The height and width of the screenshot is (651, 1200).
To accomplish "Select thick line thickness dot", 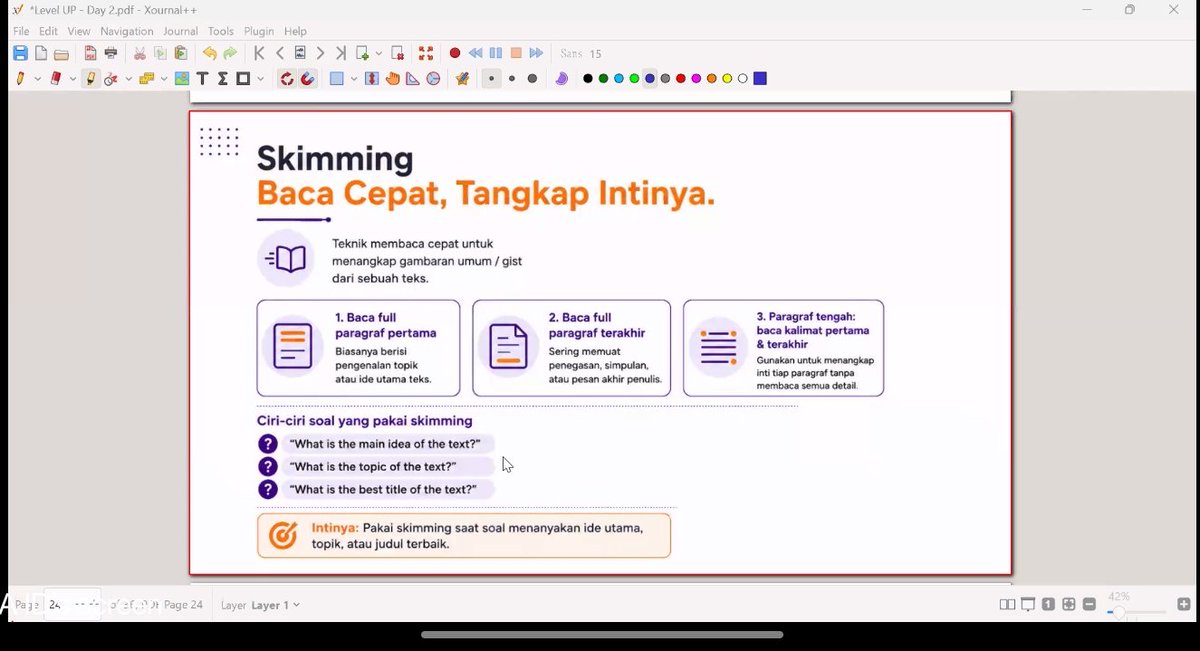I will 532,78.
